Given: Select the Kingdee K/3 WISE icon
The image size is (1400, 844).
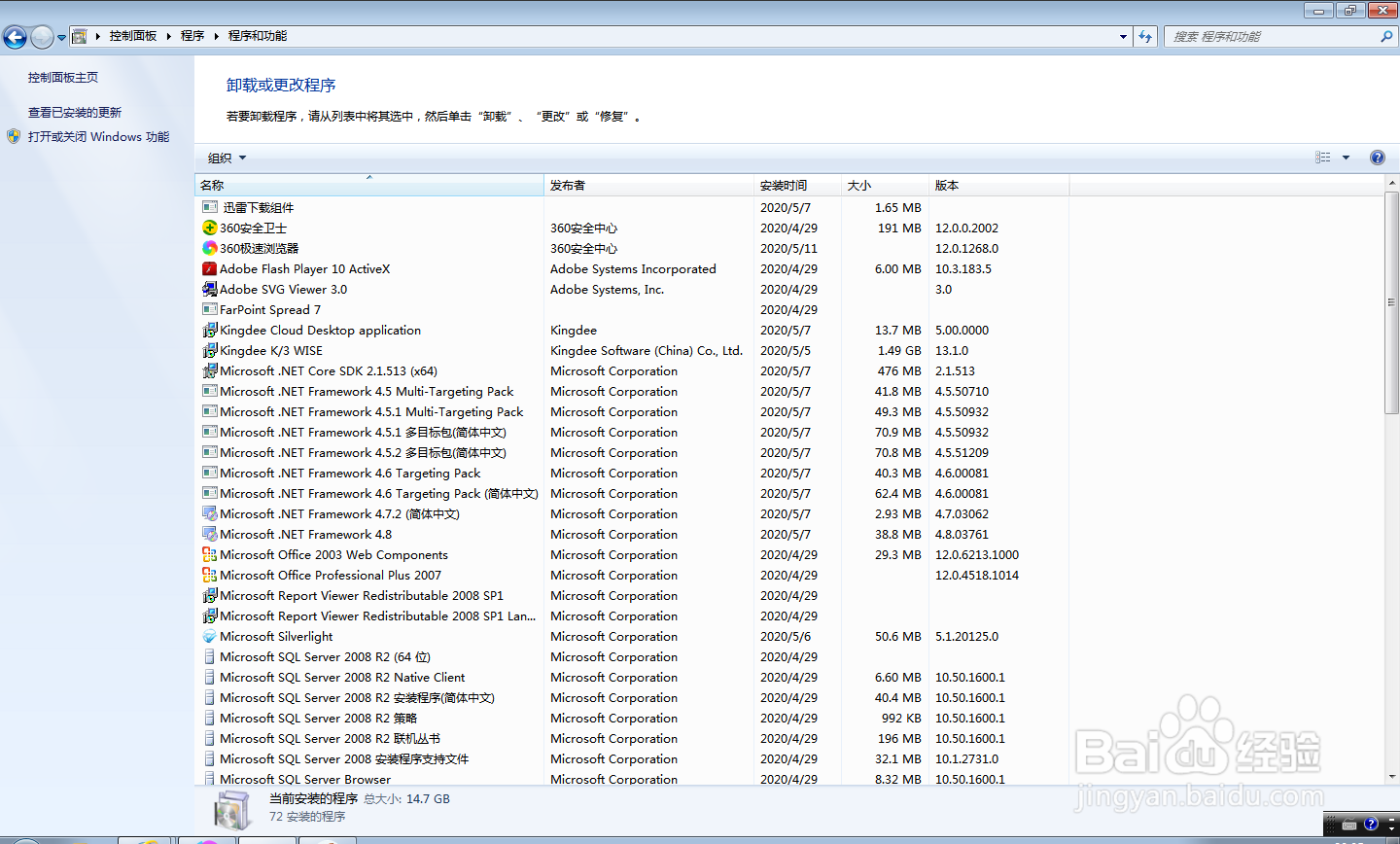Looking at the screenshot, I should [210, 350].
